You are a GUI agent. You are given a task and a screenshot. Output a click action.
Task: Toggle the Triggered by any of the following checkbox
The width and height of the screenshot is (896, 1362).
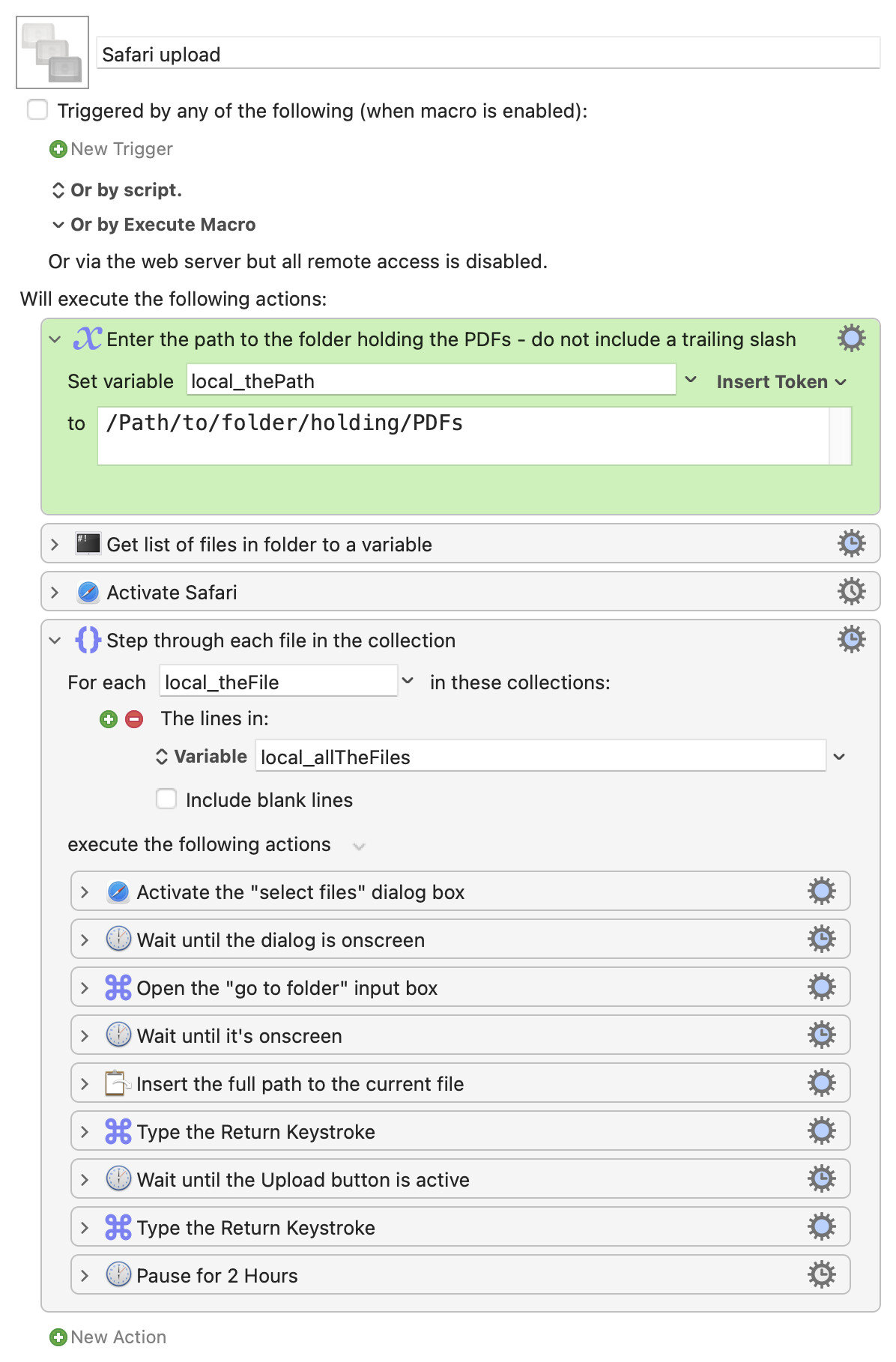[37, 109]
